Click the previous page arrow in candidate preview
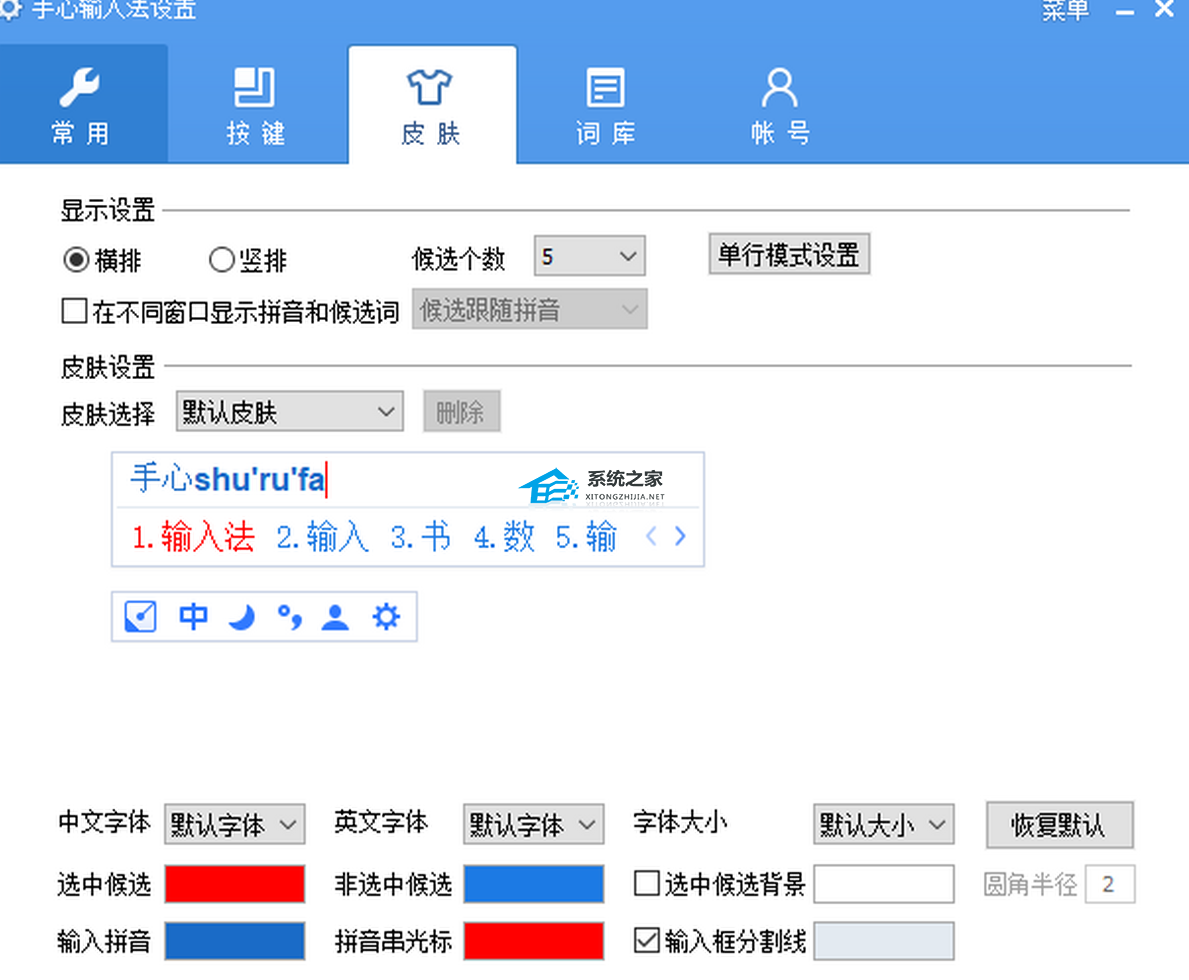The image size is (1189, 980). (x=651, y=536)
